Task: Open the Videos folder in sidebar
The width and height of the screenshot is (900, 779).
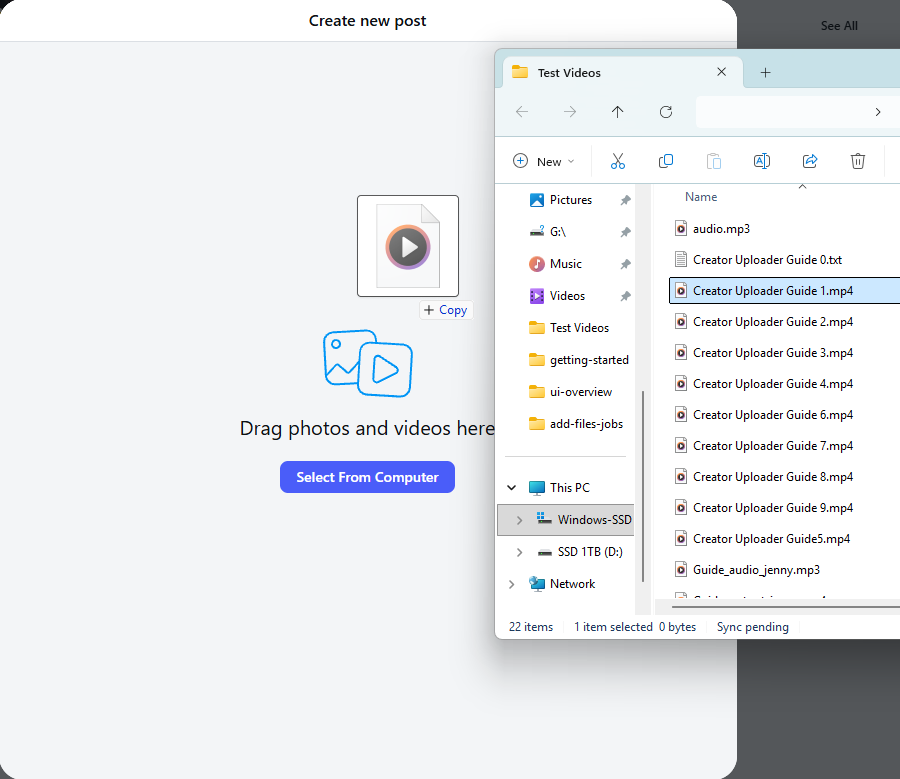Action: point(567,296)
